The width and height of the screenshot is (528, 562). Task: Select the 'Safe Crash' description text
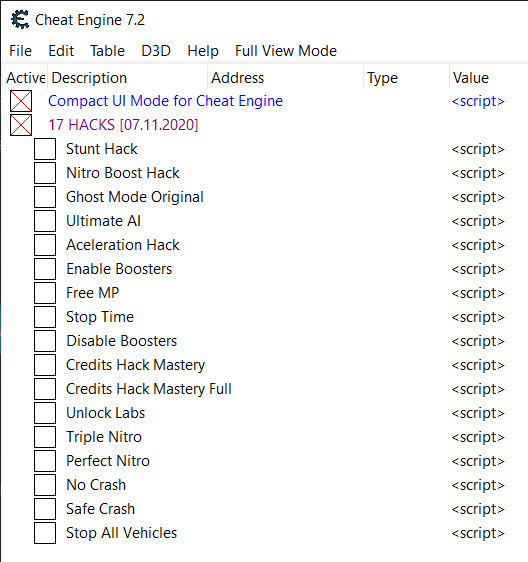(x=100, y=509)
